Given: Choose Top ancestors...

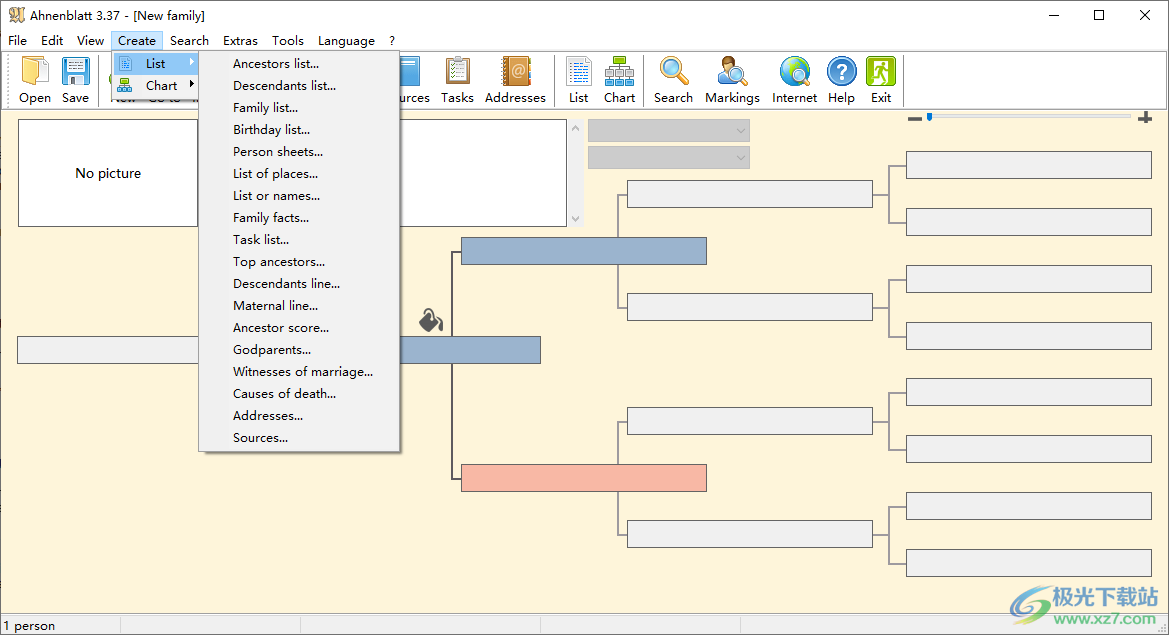Looking at the screenshot, I should pos(279,262).
